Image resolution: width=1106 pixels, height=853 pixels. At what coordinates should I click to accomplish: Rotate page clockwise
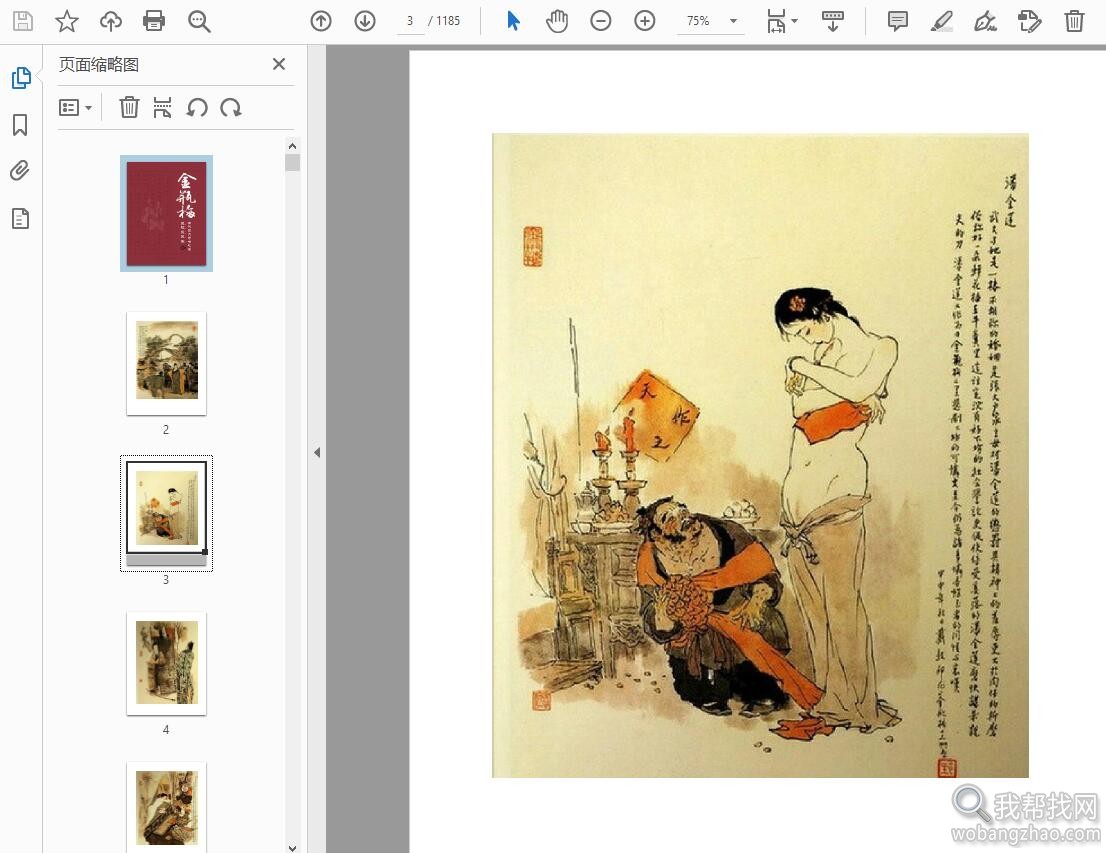pyautogui.click(x=231, y=107)
